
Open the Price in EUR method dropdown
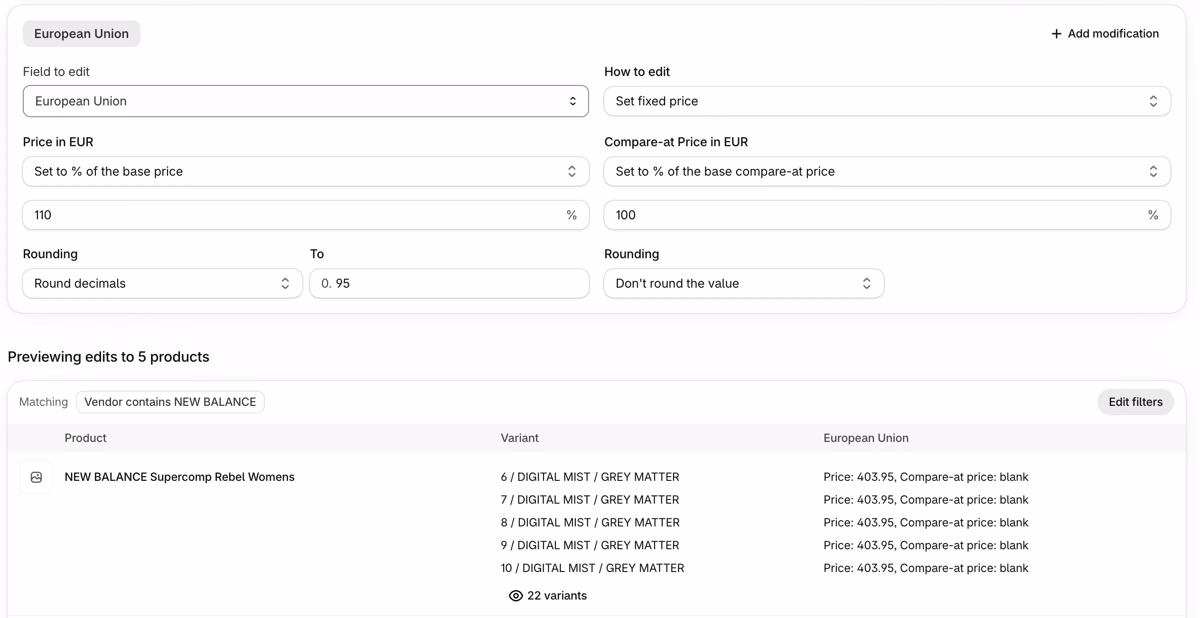tap(306, 171)
